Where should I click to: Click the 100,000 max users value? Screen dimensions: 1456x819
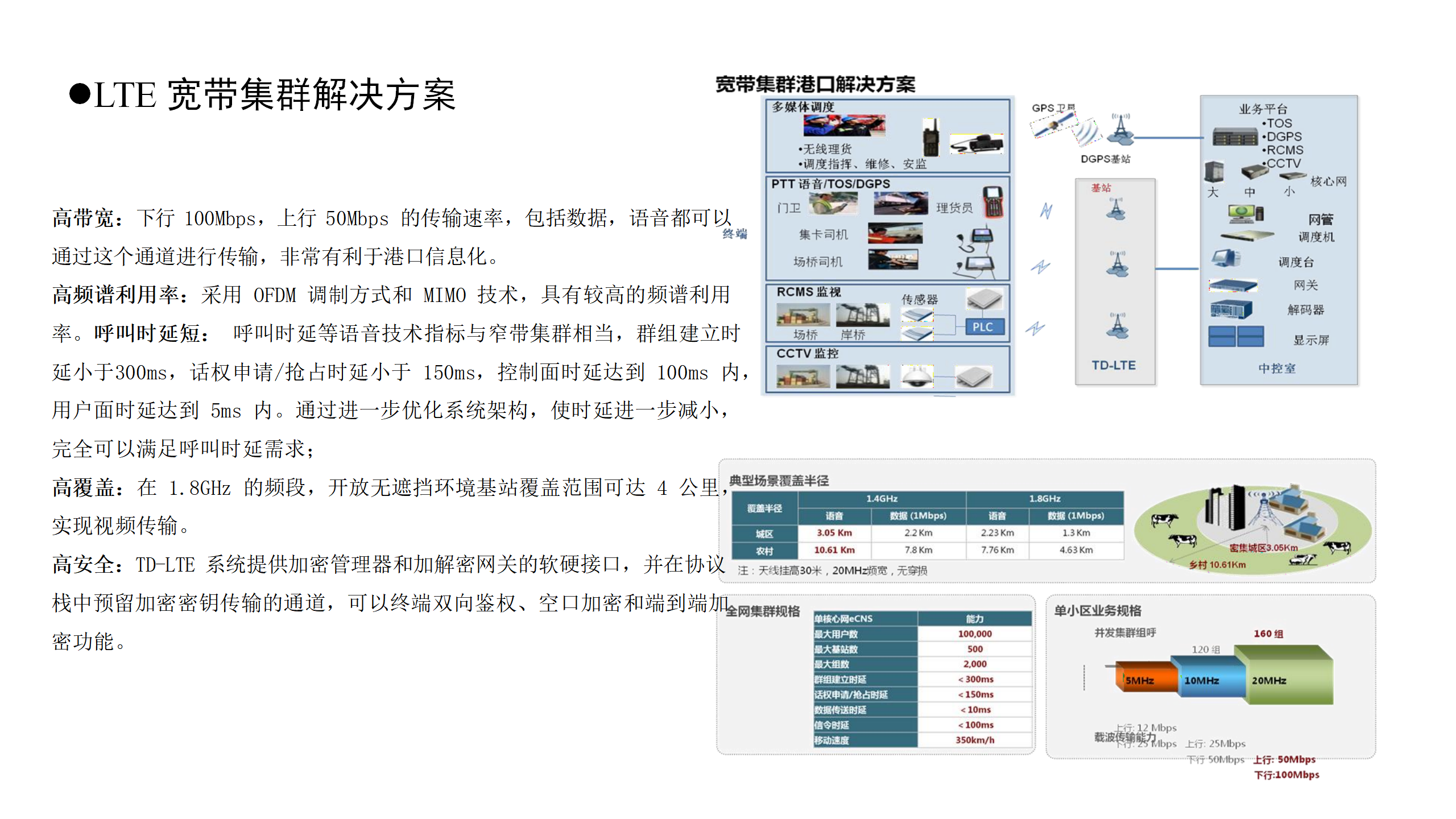coord(974,634)
